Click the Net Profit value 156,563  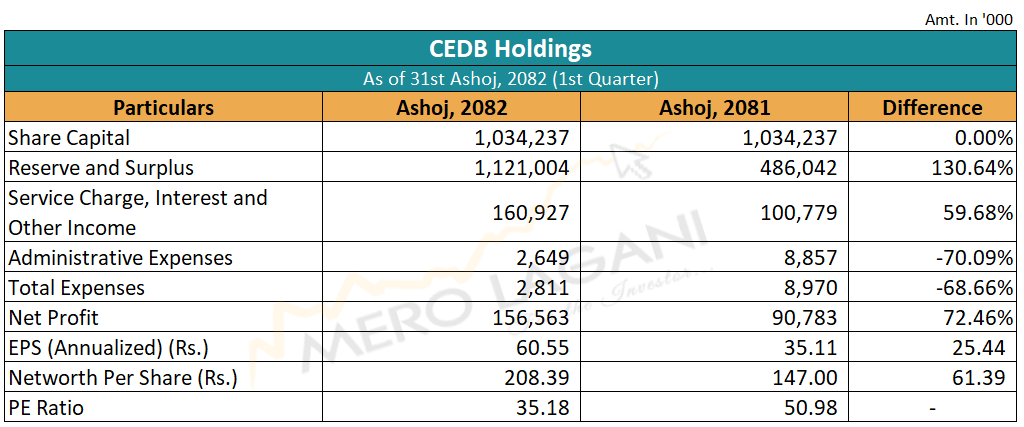point(531,318)
